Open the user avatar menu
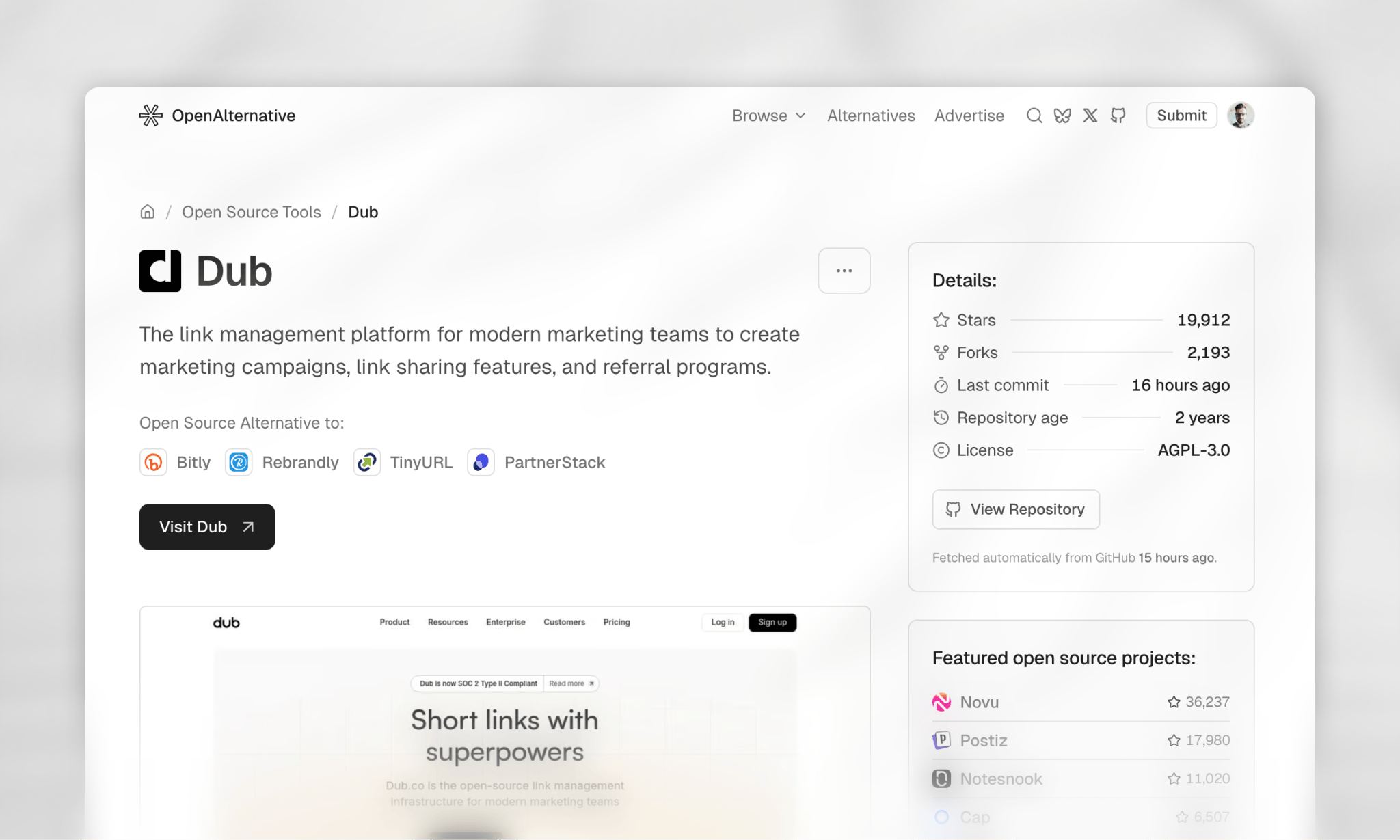 point(1241,116)
